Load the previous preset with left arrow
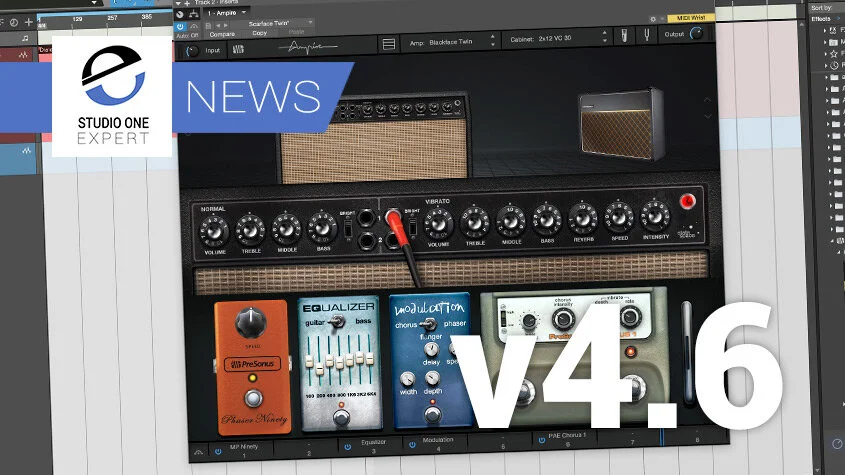This screenshot has height=475, width=845. click(218, 25)
